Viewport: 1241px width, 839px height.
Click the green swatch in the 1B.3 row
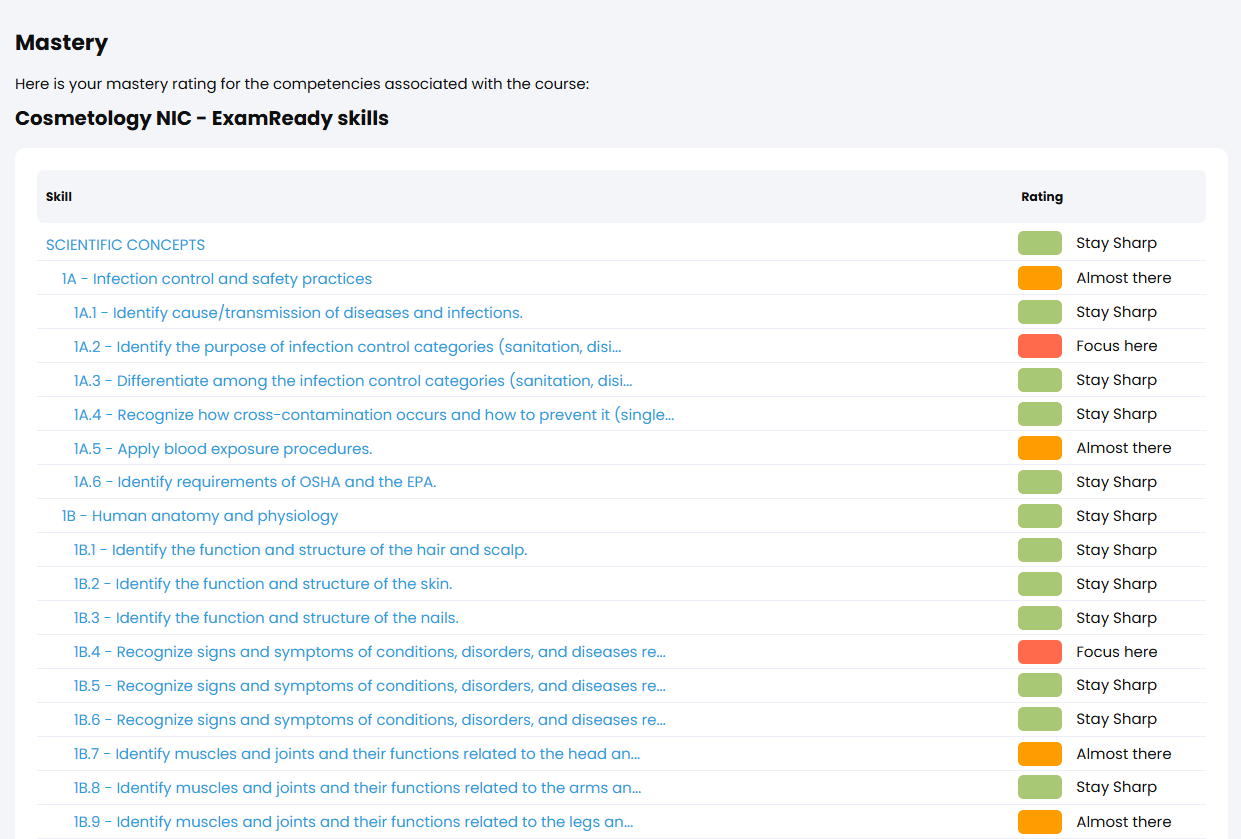tap(1040, 618)
